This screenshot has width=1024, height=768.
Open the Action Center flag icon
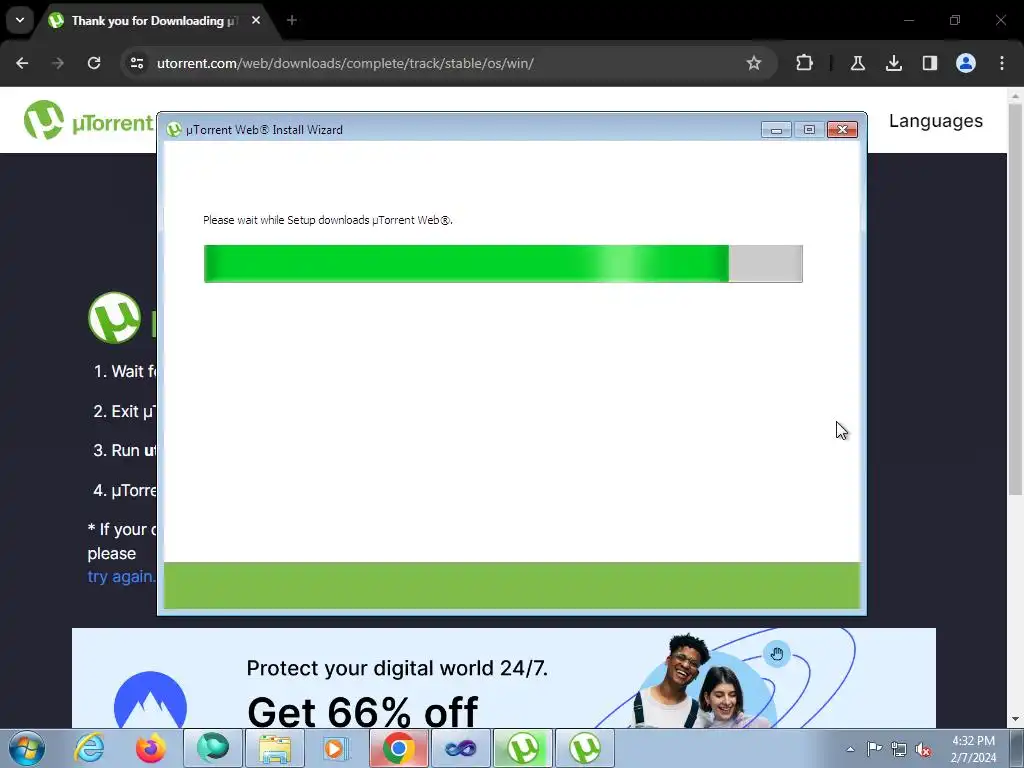pyautogui.click(x=874, y=749)
